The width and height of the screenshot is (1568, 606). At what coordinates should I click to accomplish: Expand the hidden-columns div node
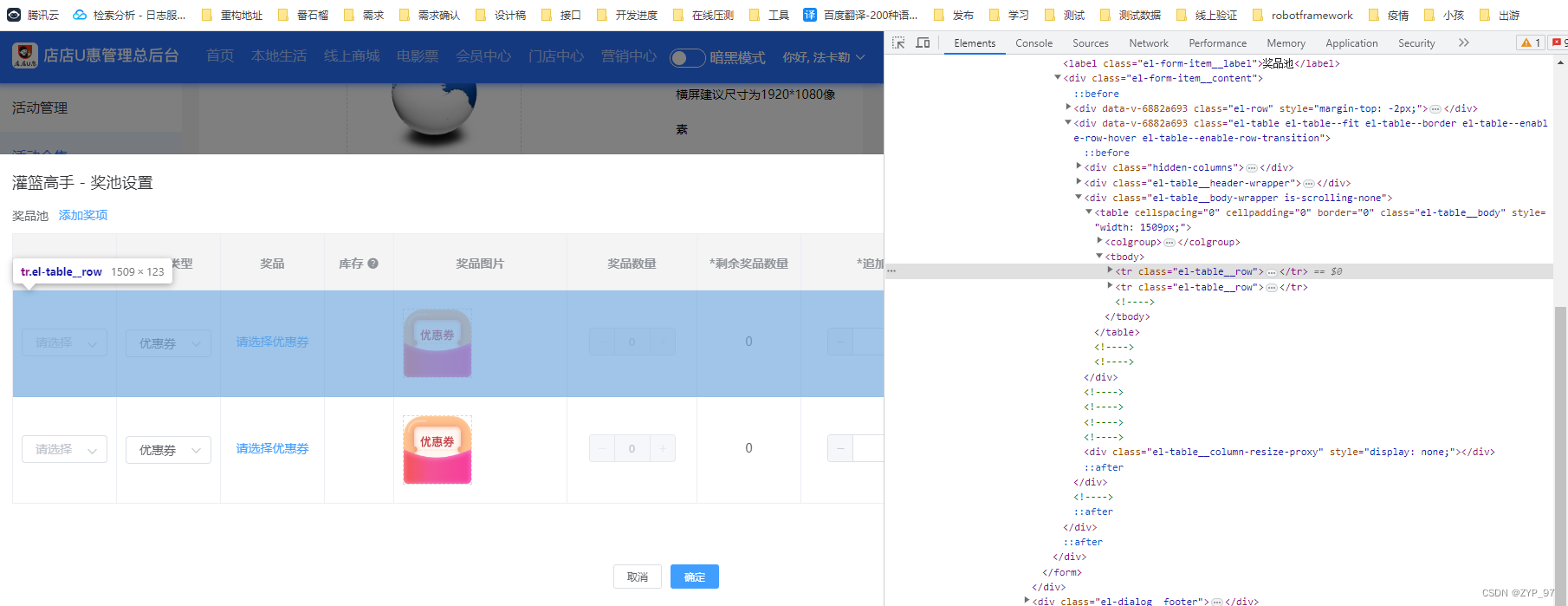pyautogui.click(x=1079, y=166)
